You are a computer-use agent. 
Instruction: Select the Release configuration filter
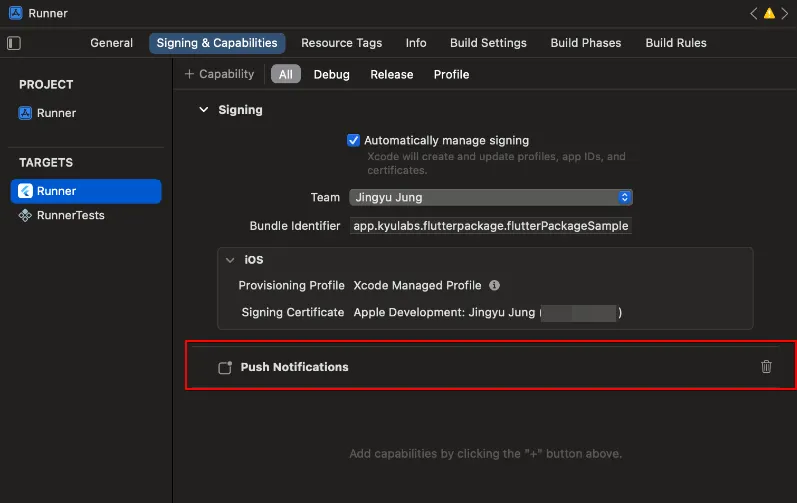pos(391,74)
